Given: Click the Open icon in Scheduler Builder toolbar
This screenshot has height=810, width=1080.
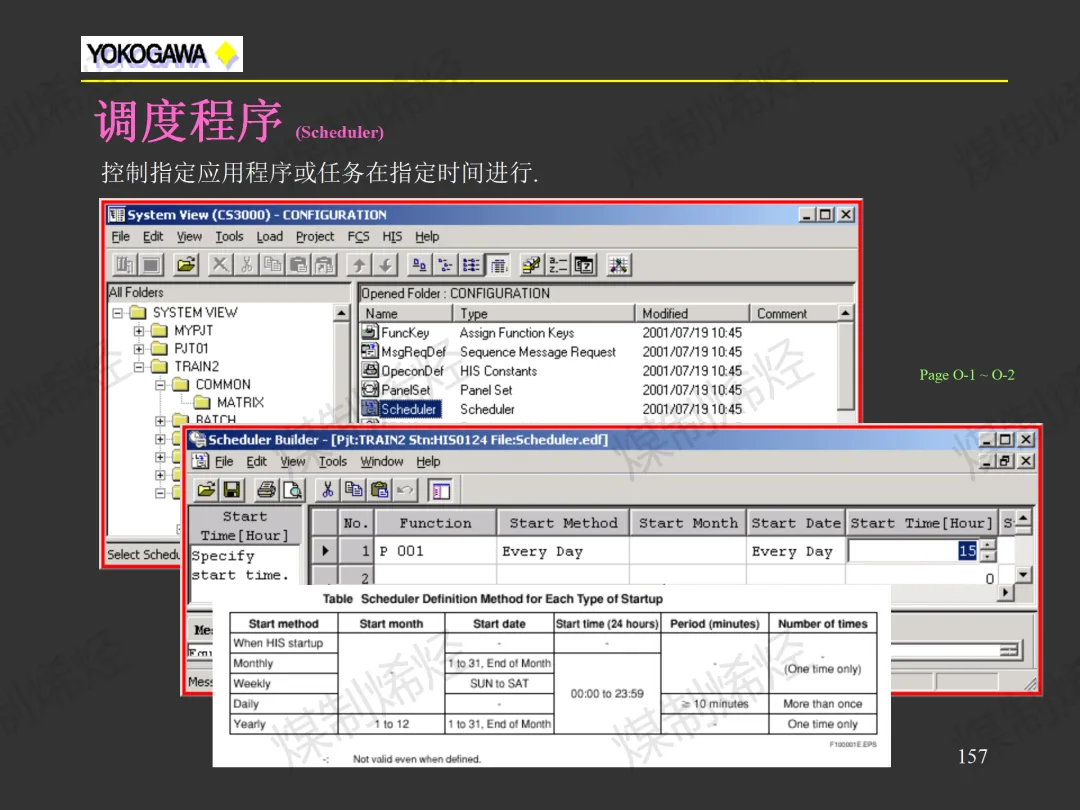Looking at the screenshot, I should click(206, 490).
